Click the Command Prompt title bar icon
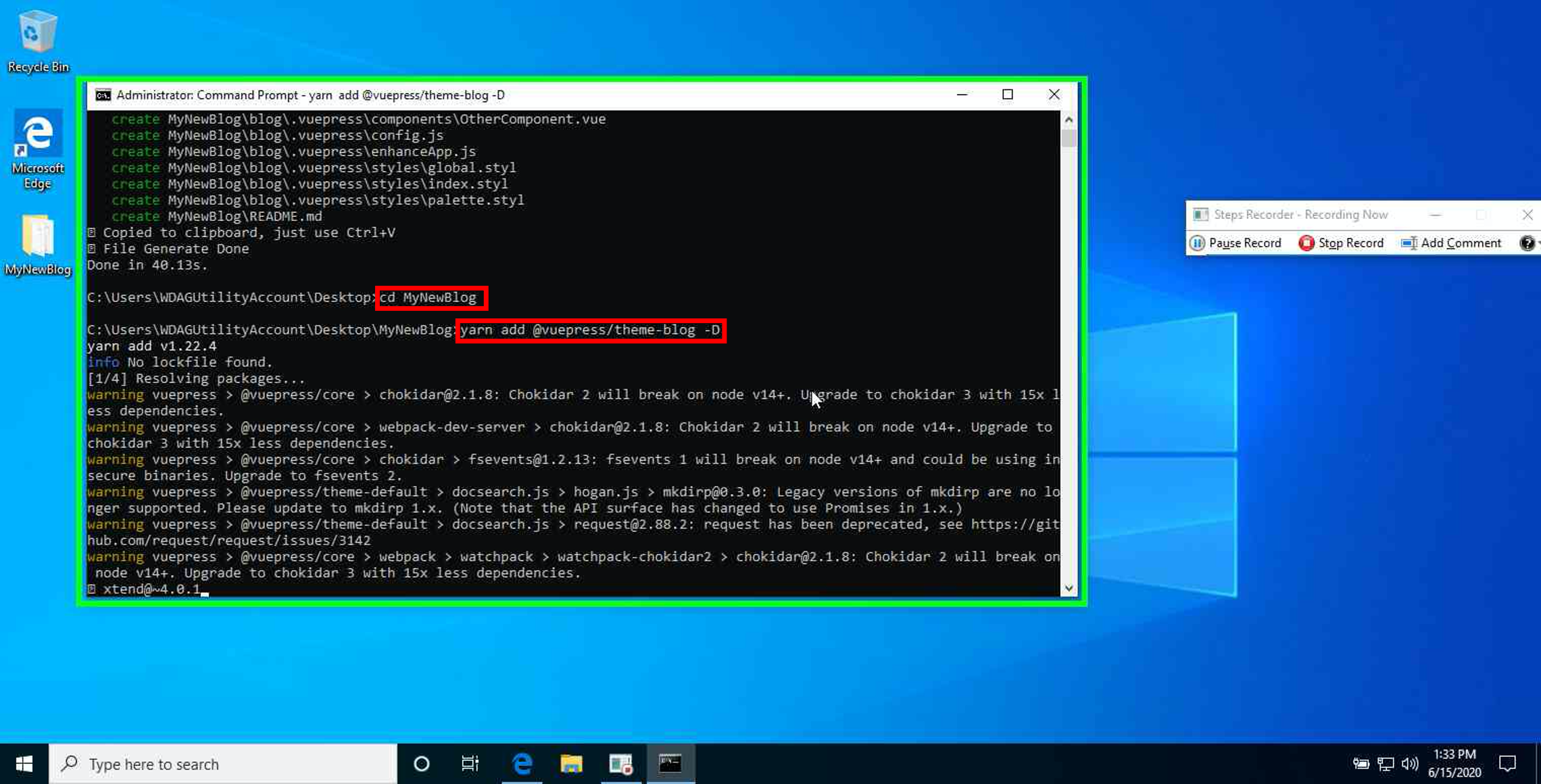Viewport: 1541px width, 784px height. (103, 95)
